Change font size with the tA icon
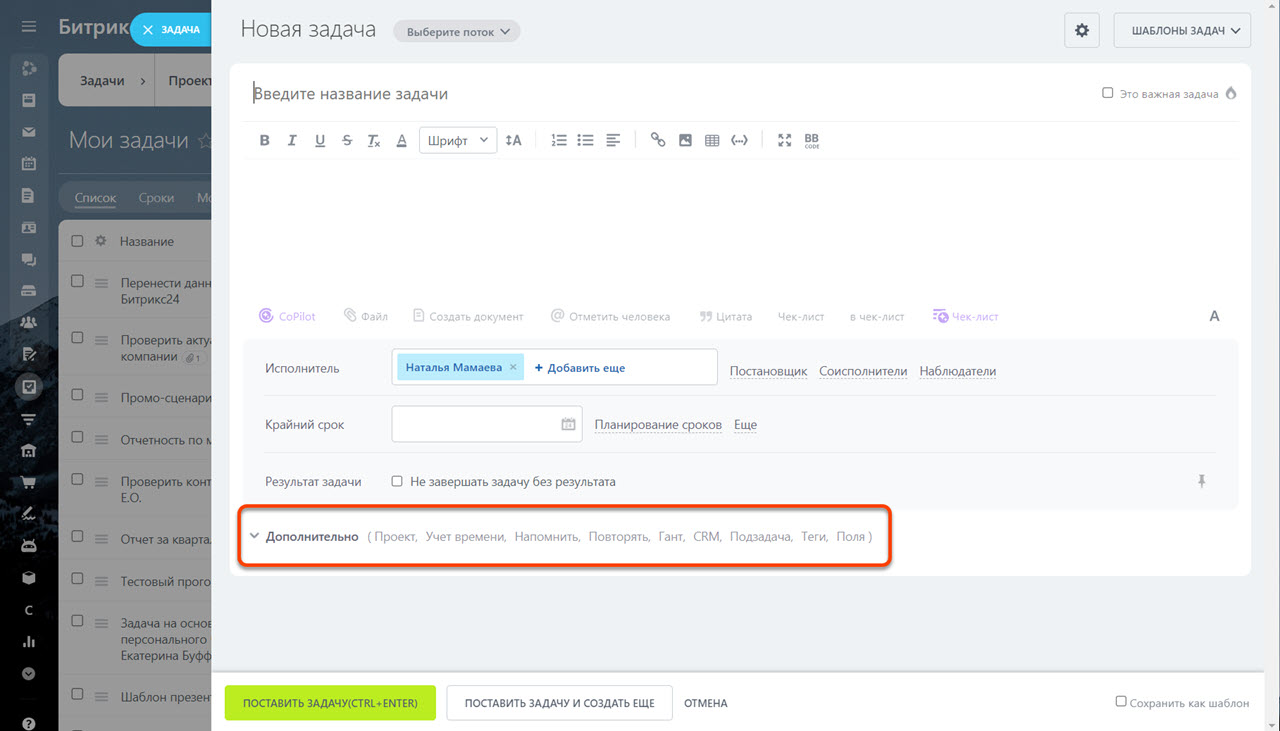Viewport: 1280px width, 731px height. point(513,140)
